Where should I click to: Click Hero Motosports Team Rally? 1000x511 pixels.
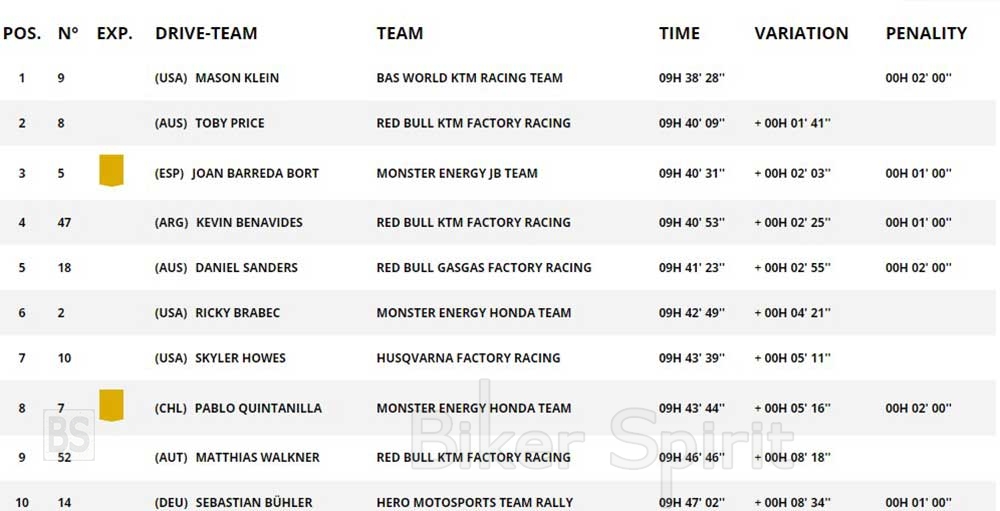point(474,503)
